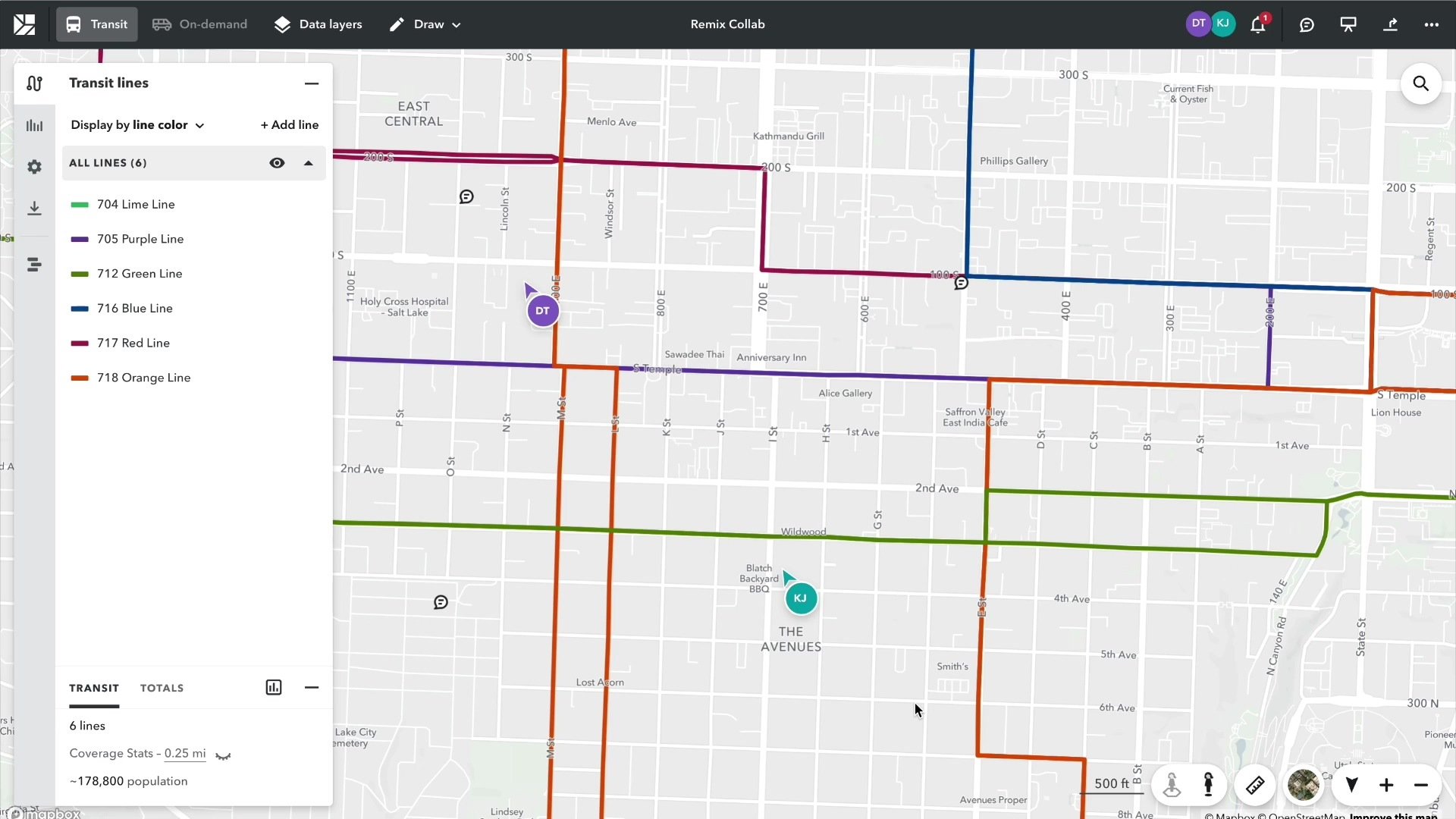Open Display by line color dropdown
Screen dimensions: 1456x819
(137, 125)
